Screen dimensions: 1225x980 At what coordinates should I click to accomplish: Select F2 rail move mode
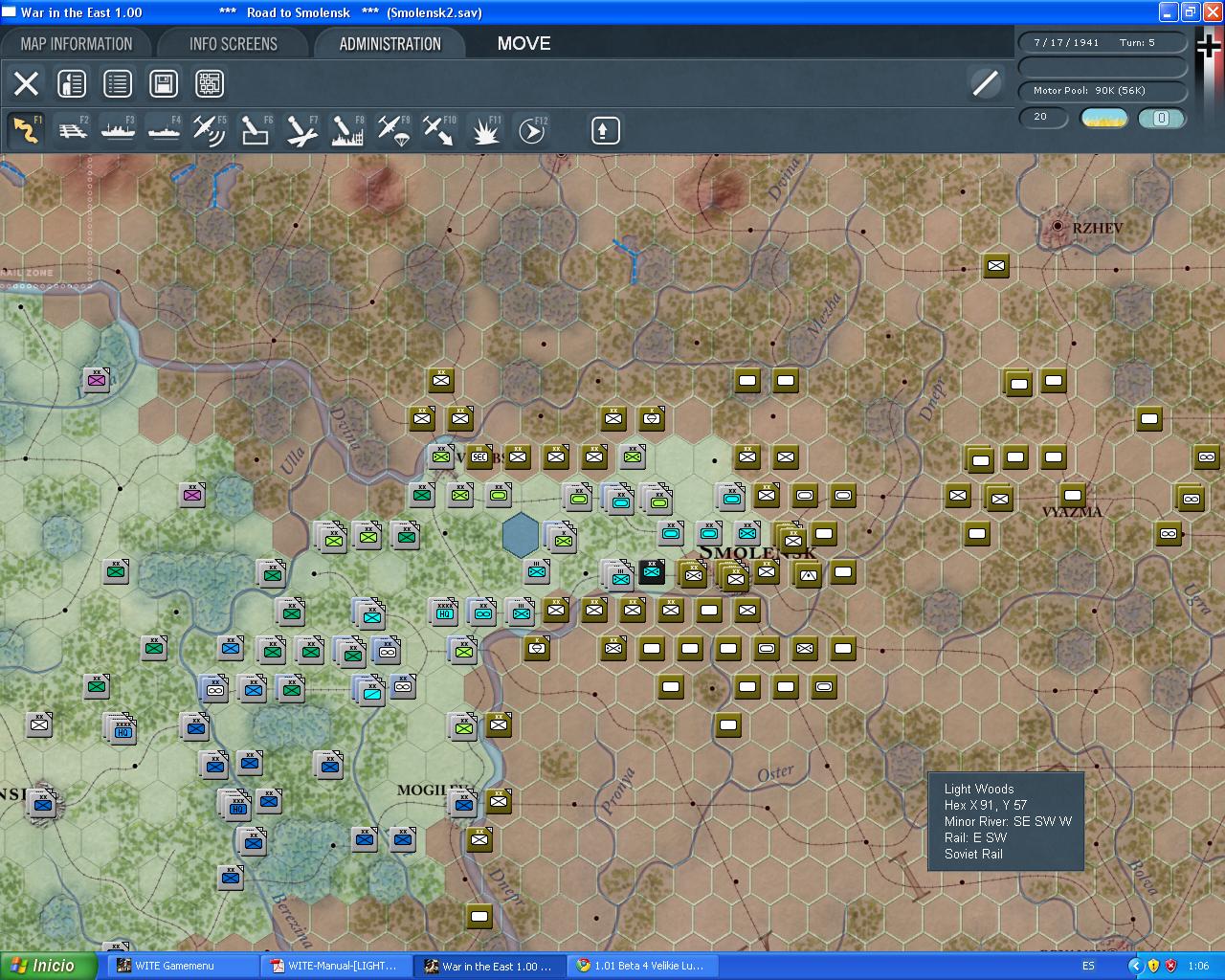point(73,130)
